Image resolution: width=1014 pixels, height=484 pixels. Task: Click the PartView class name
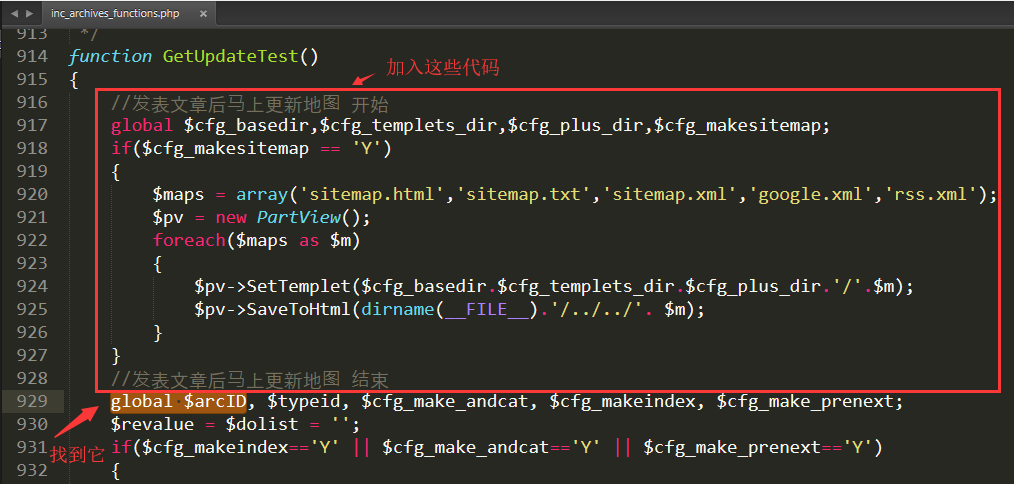click(297, 218)
